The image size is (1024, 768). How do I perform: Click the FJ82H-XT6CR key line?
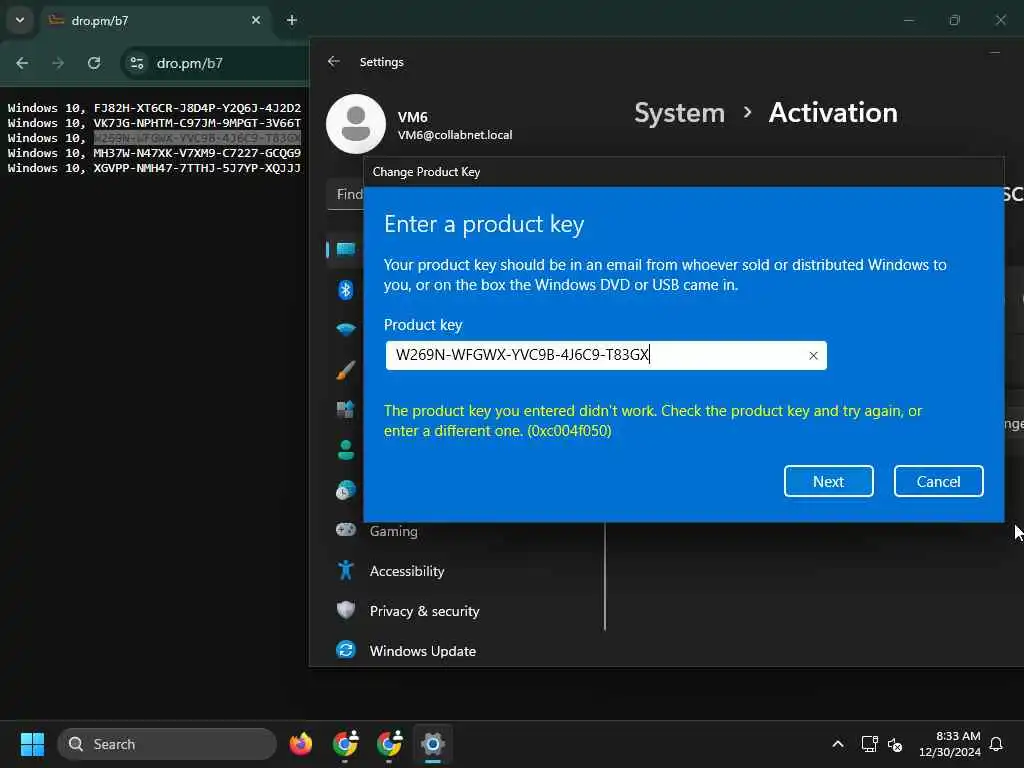coord(154,108)
